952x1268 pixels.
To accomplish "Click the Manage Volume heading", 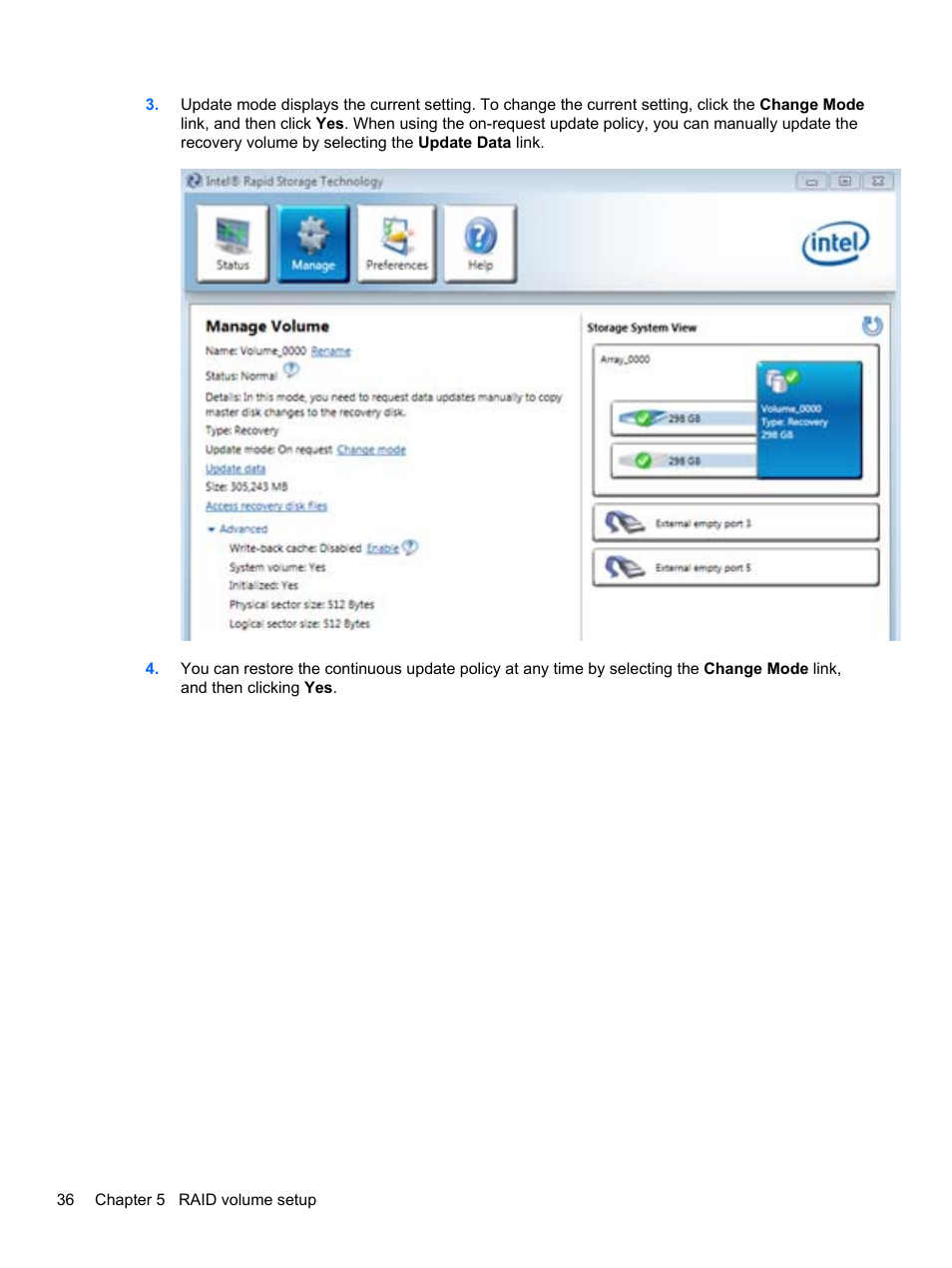I will click(267, 326).
